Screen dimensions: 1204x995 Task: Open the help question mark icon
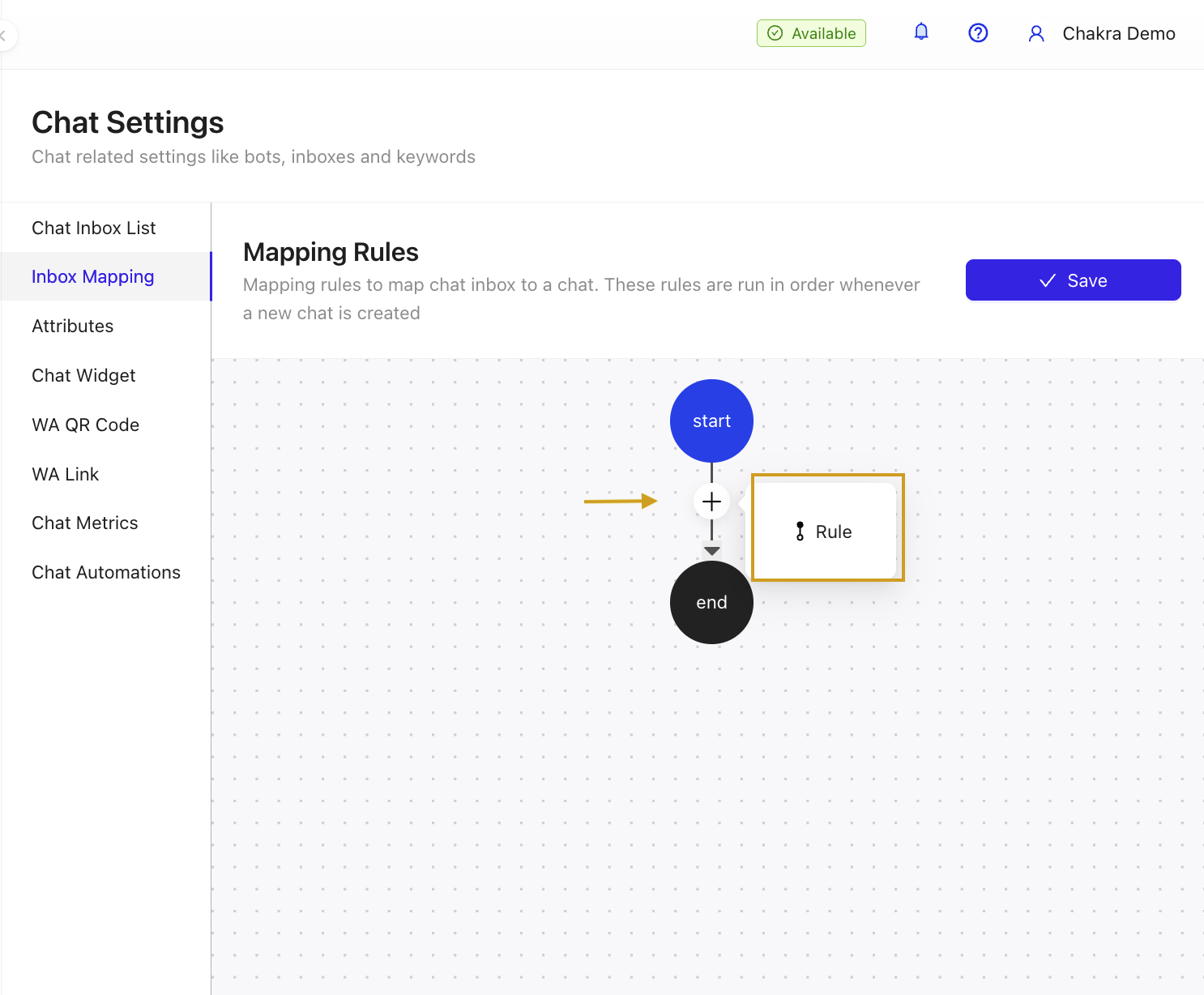point(978,33)
